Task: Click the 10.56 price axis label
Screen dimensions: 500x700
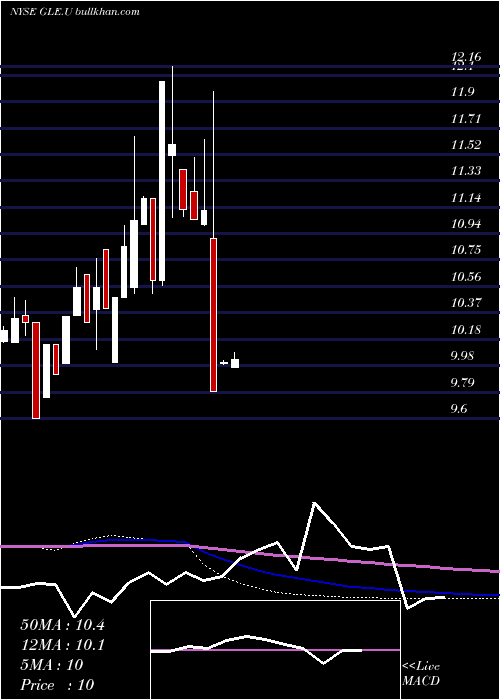Action: coord(466,276)
